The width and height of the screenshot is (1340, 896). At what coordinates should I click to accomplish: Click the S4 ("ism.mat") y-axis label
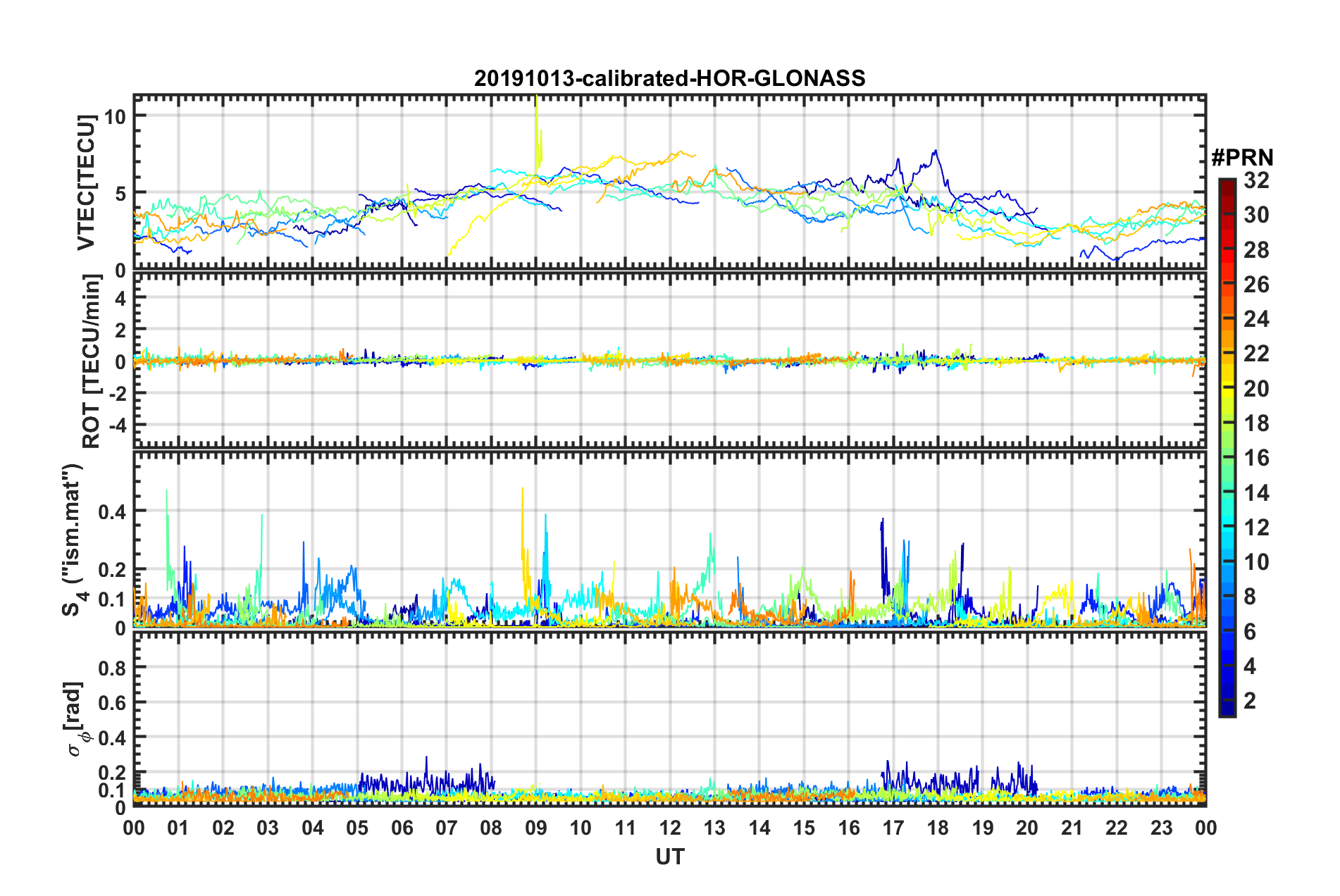[74, 540]
